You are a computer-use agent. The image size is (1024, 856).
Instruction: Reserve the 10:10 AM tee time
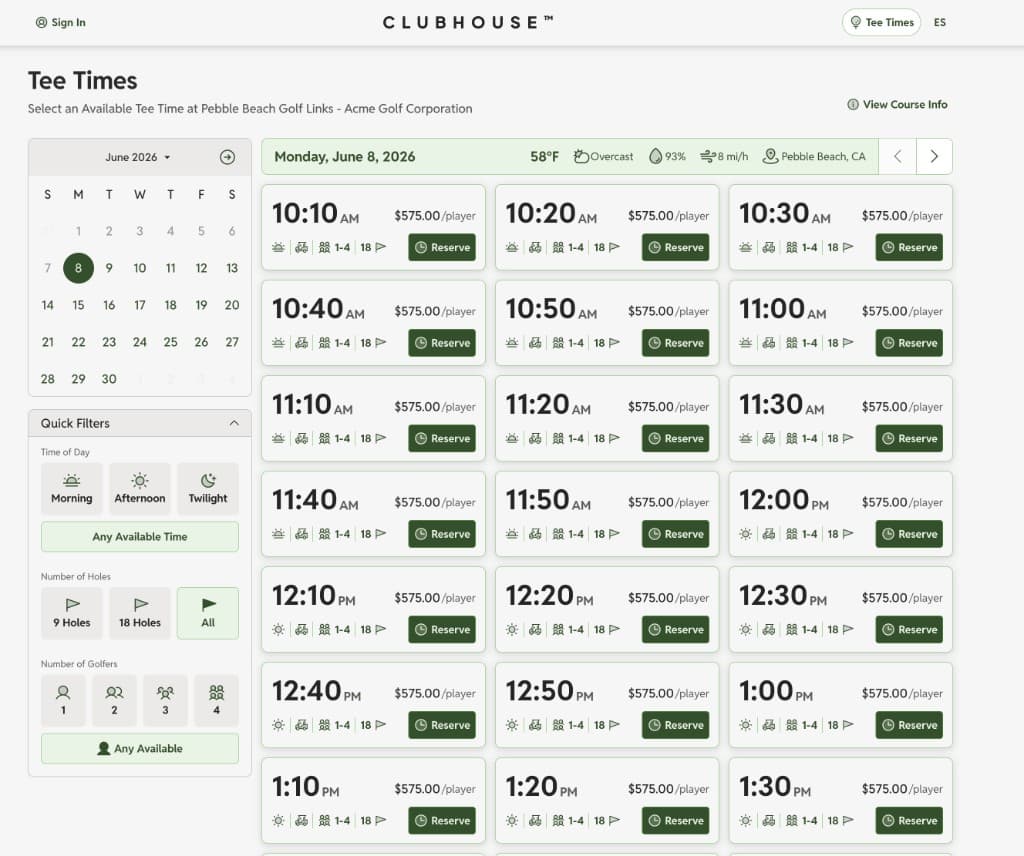click(x=442, y=247)
